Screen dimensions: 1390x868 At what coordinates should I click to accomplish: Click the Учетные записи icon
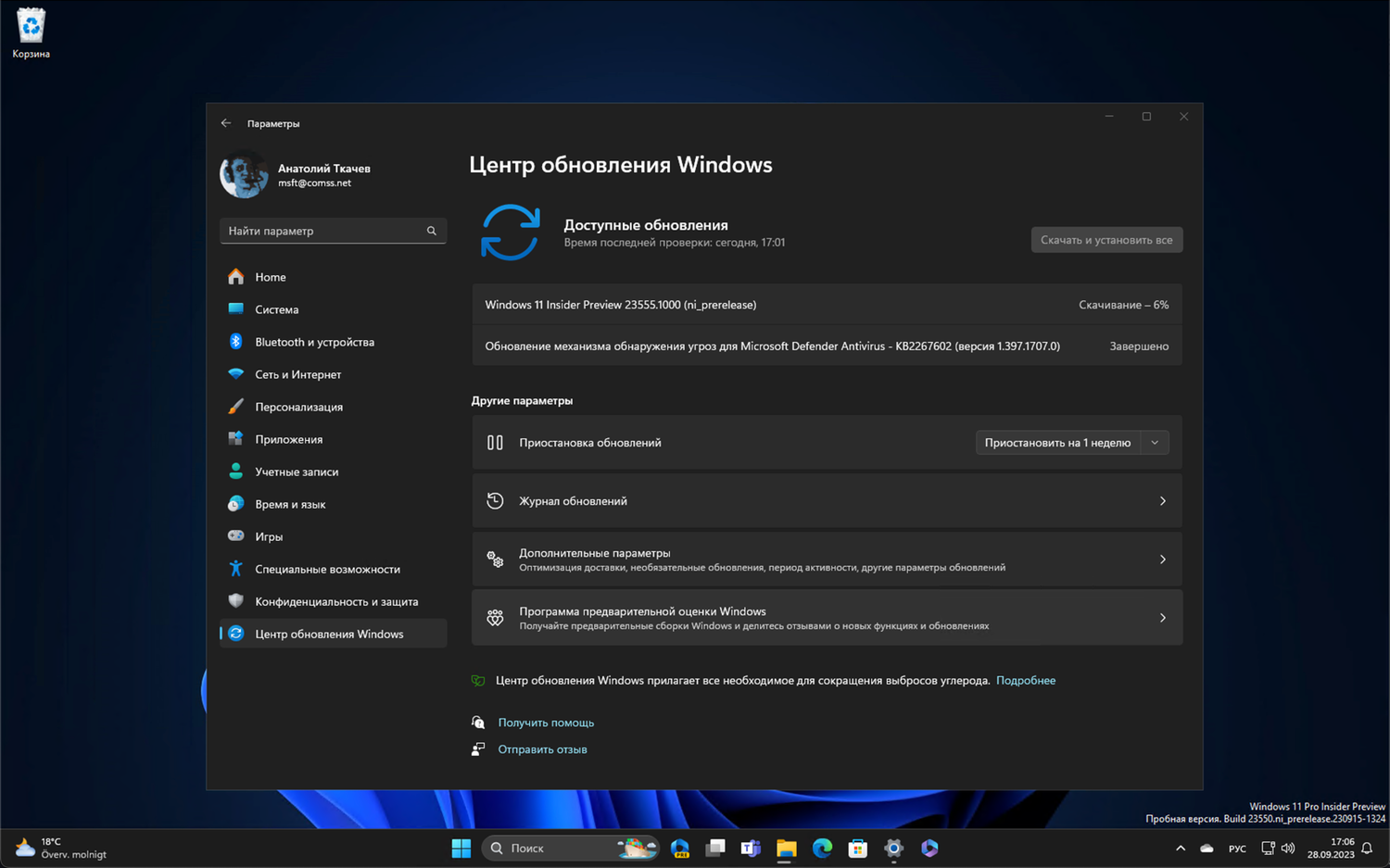[237, 472]
